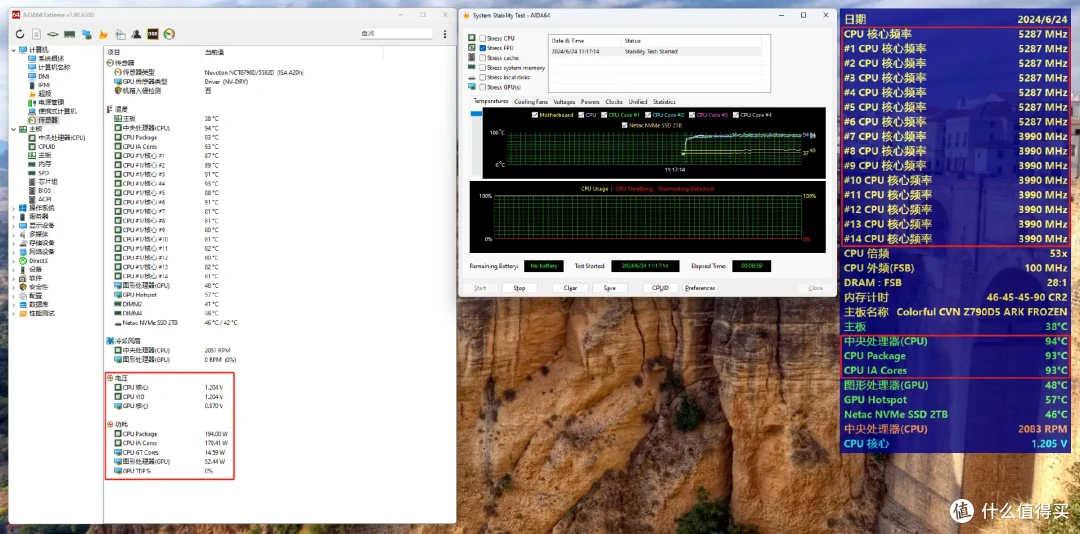
Task: Click the flame Stability Test toolbar icon
Action: [x=103, y=34]
